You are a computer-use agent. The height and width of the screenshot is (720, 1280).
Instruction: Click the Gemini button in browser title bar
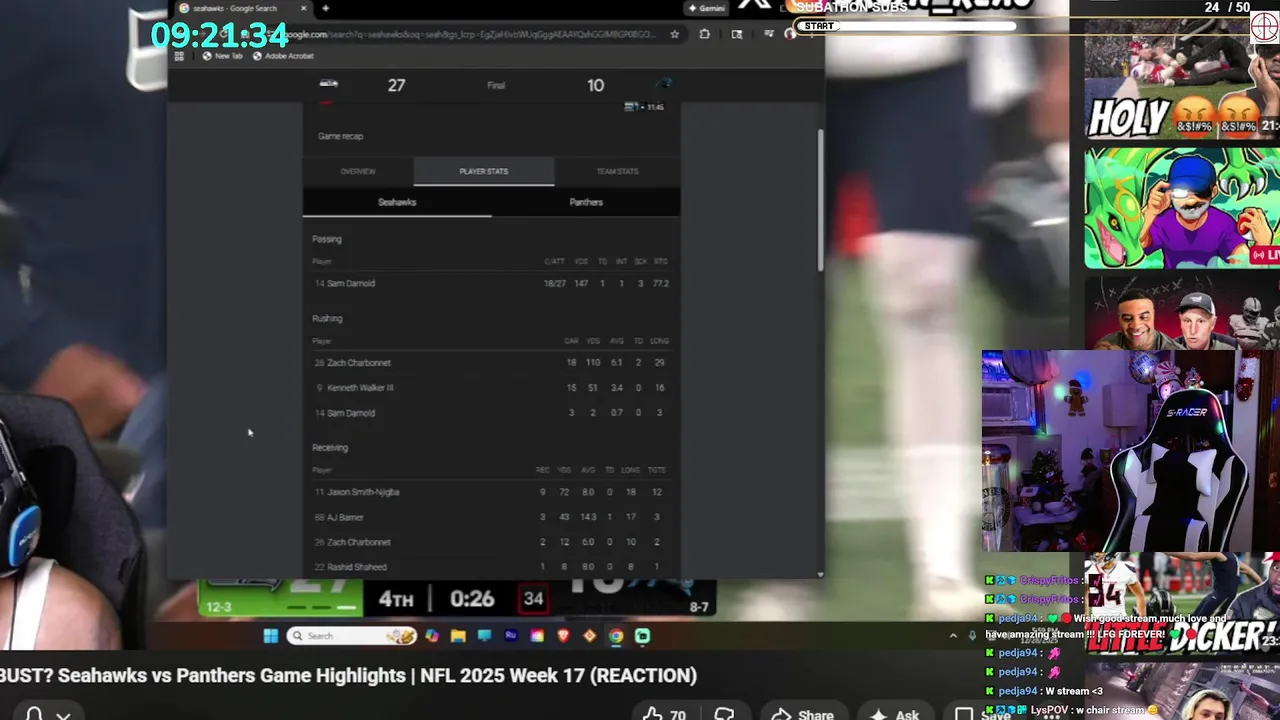pos(706,8)
